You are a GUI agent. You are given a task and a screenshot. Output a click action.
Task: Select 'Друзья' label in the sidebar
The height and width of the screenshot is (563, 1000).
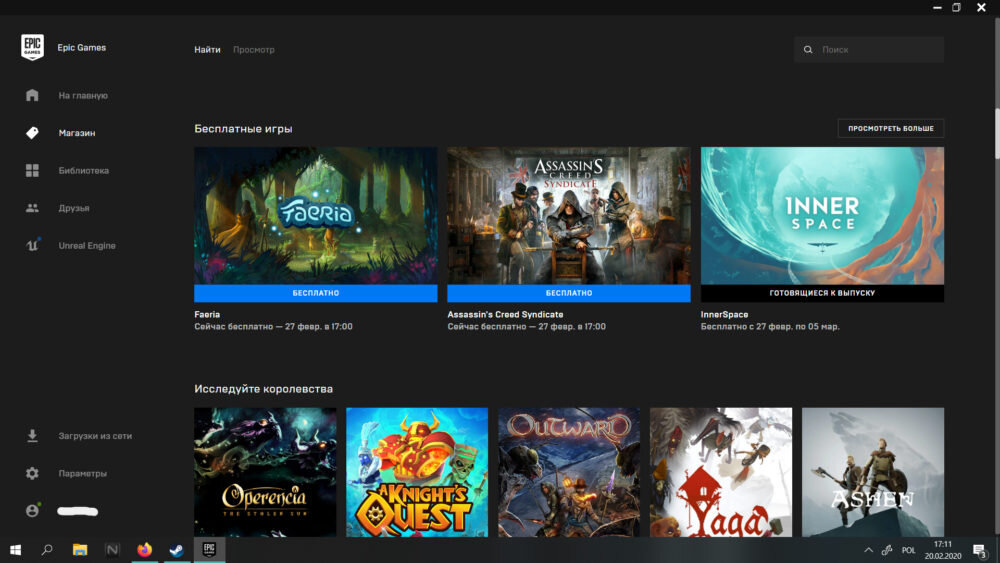[74, 208]
